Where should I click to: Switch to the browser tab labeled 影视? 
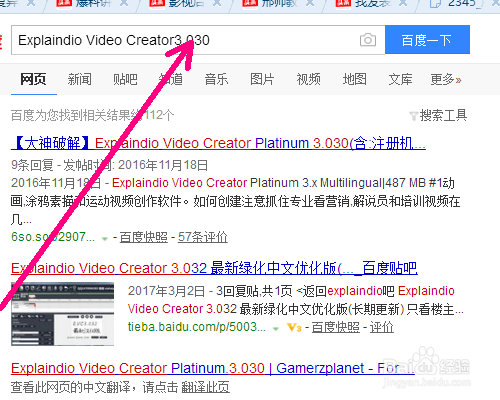click(185, 4)
